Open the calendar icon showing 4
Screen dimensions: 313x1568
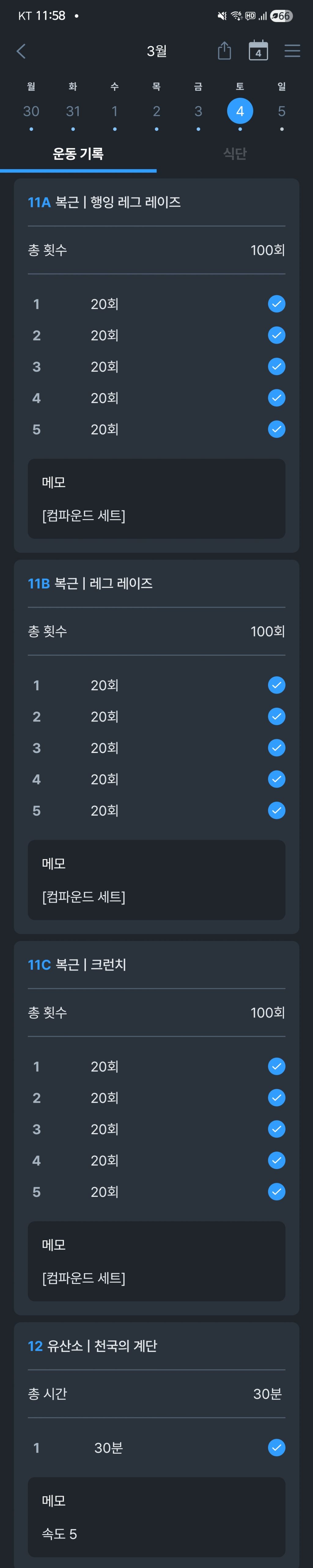(258, 51)
